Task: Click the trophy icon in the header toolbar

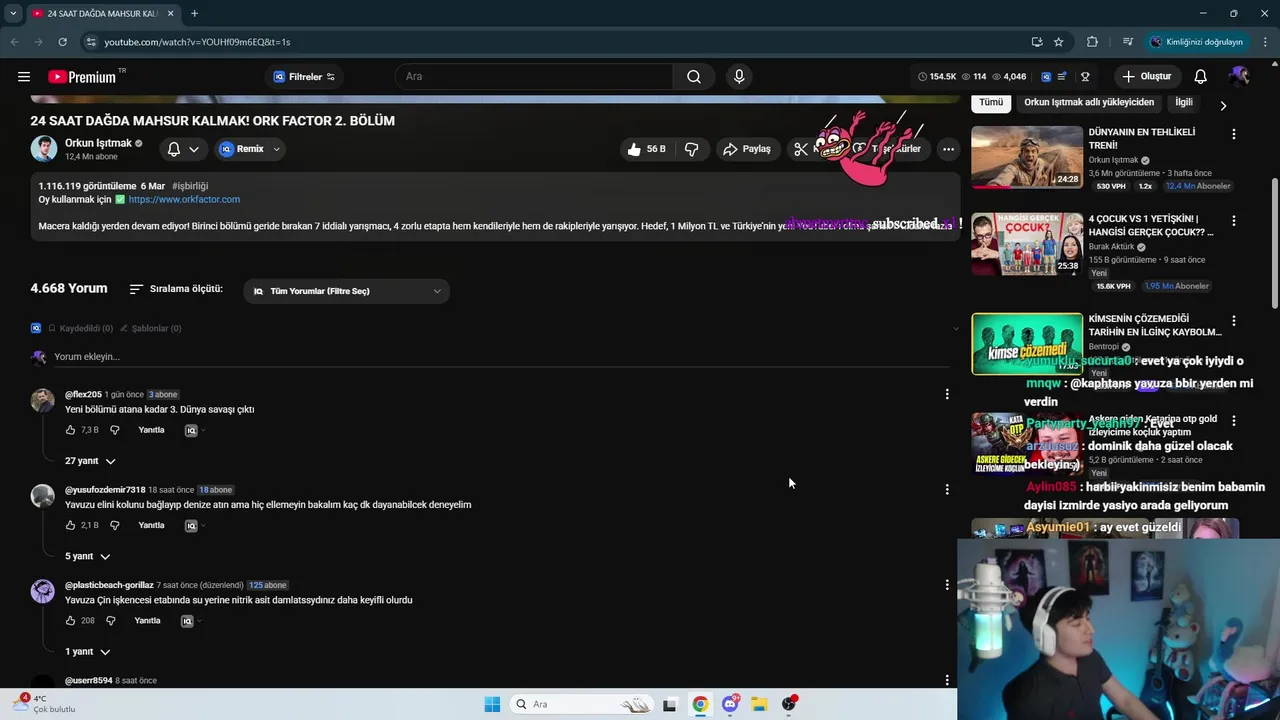Action: 1085,77
